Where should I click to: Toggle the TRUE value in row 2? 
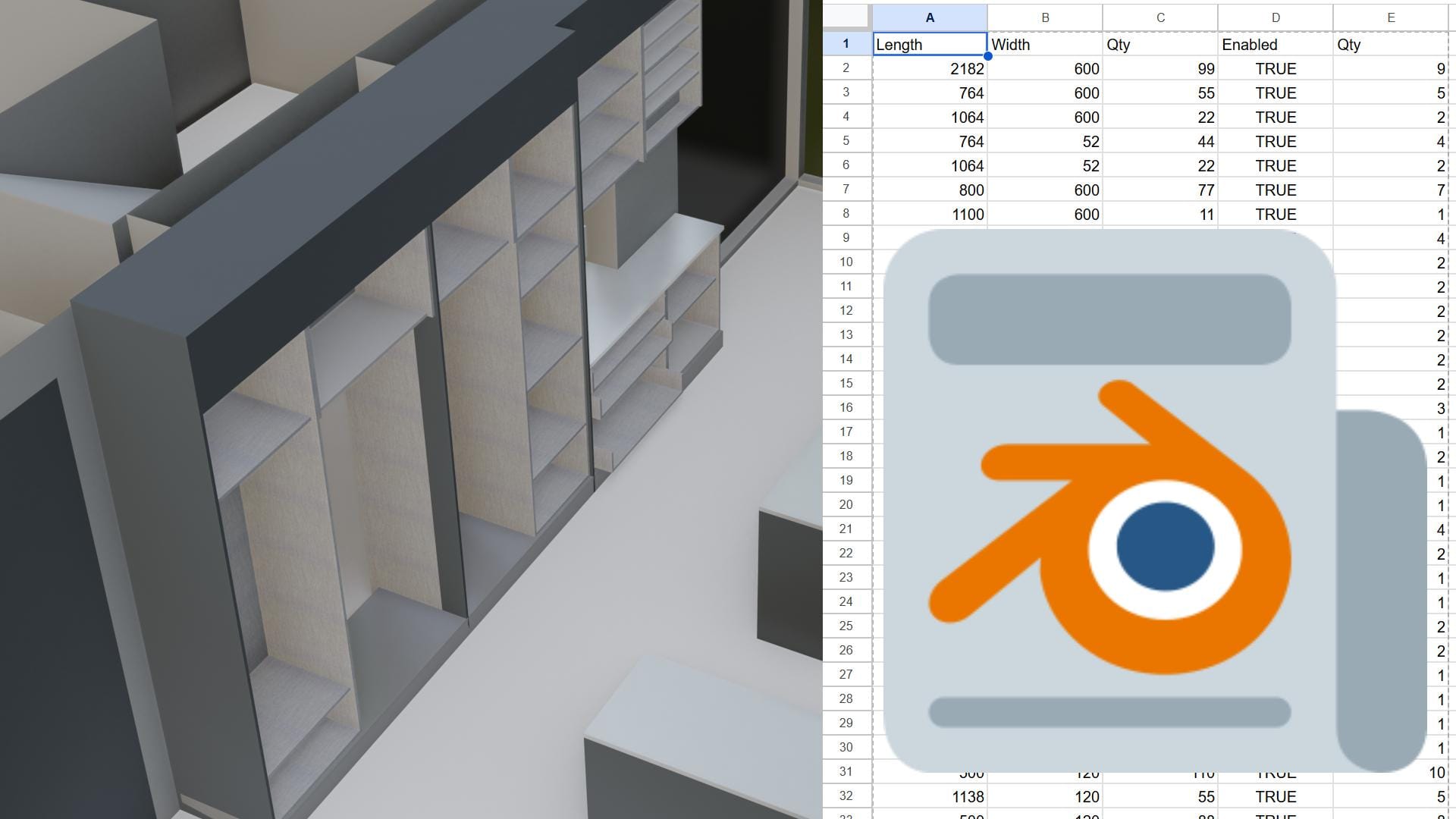pos(1275,68)
